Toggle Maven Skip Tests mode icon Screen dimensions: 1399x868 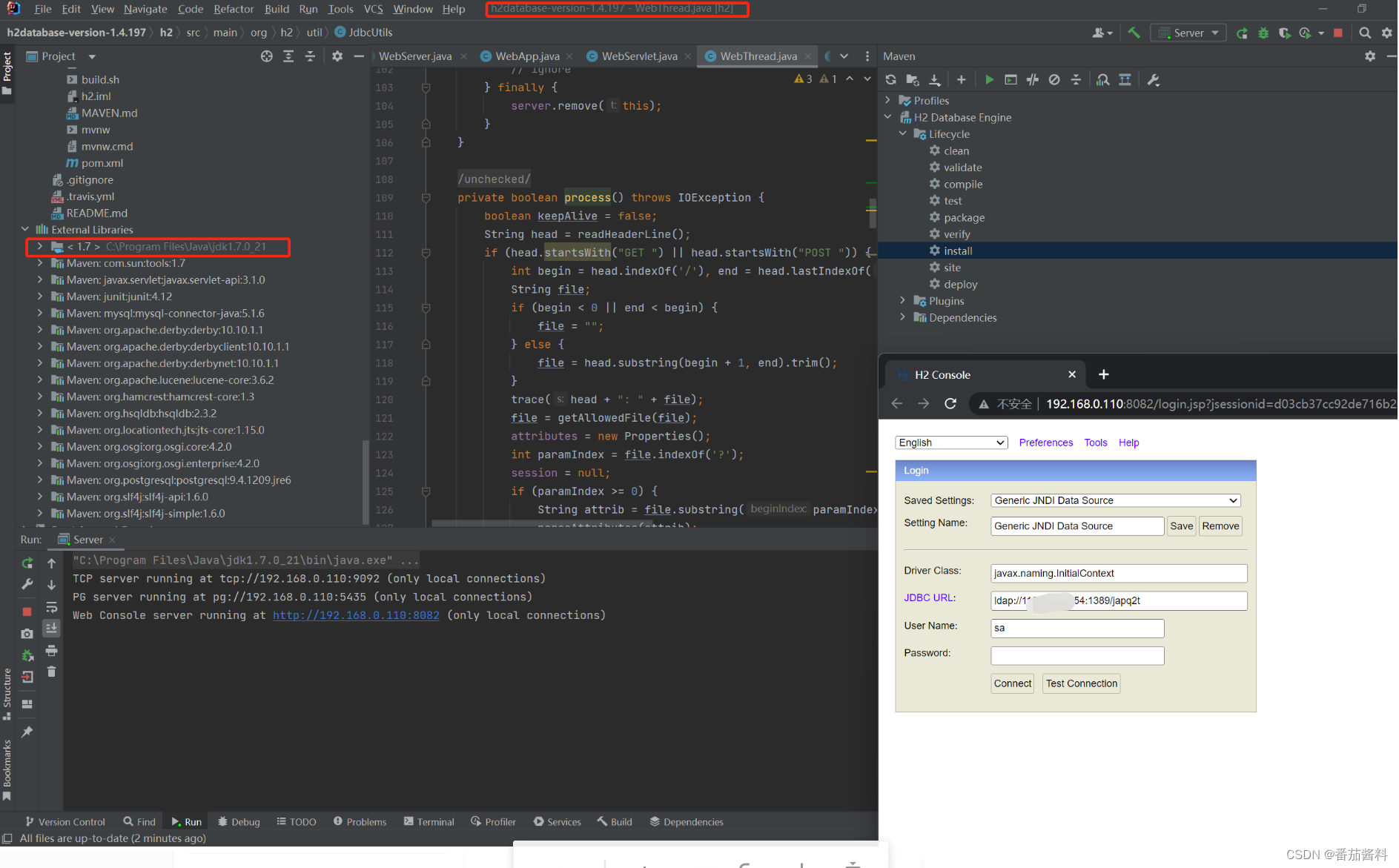pos(1054,80)
